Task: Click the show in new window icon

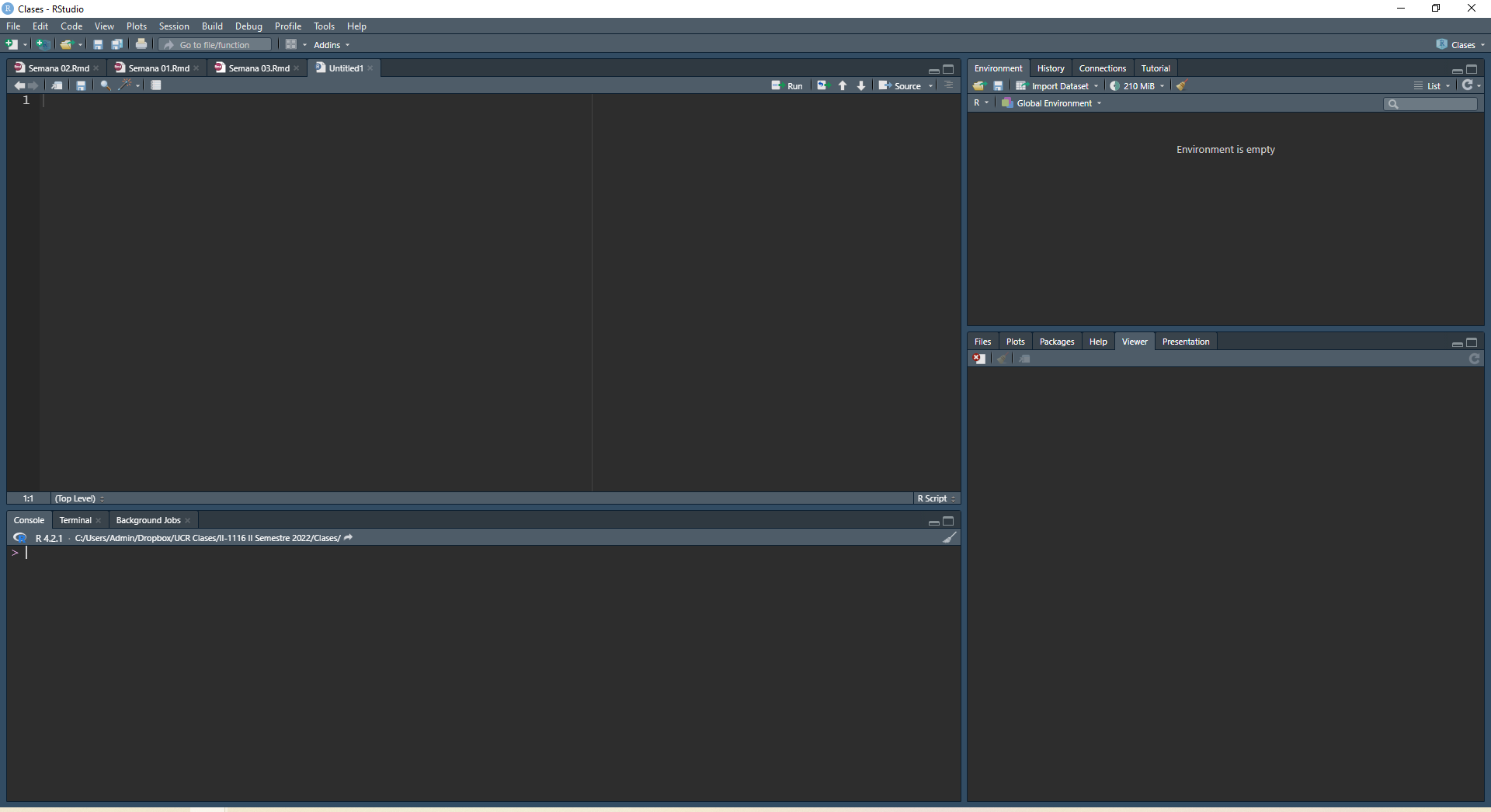Action: (57, 85)
